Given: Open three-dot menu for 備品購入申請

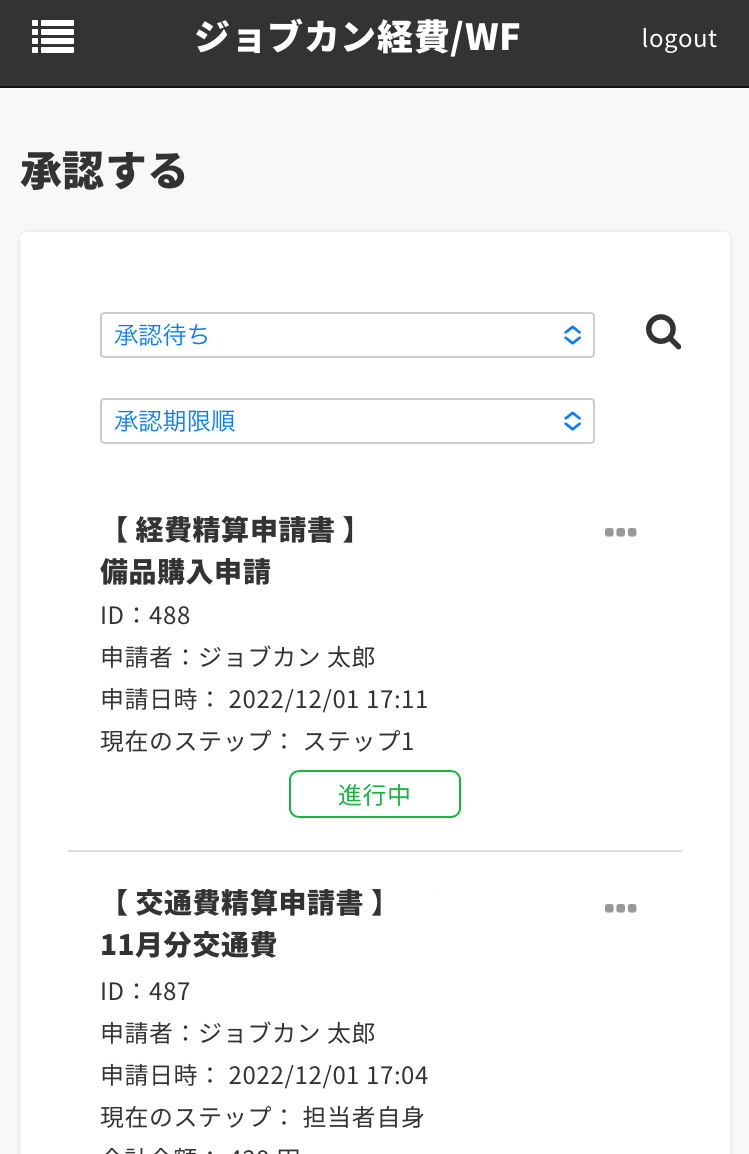Looking at the screenshot, I should pyautogui.click(x=620, y=532).
